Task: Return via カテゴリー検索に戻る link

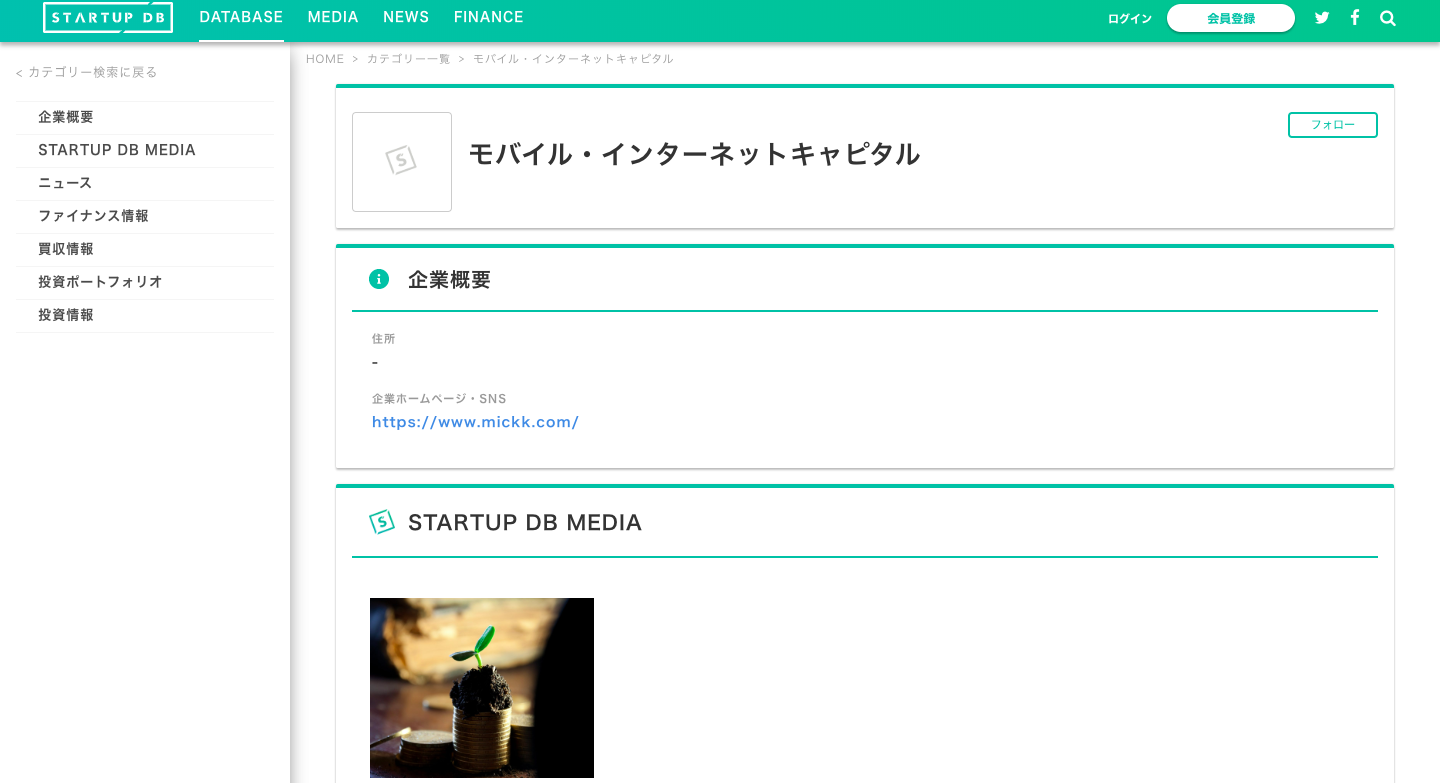Action: click(x=85, y=72)
